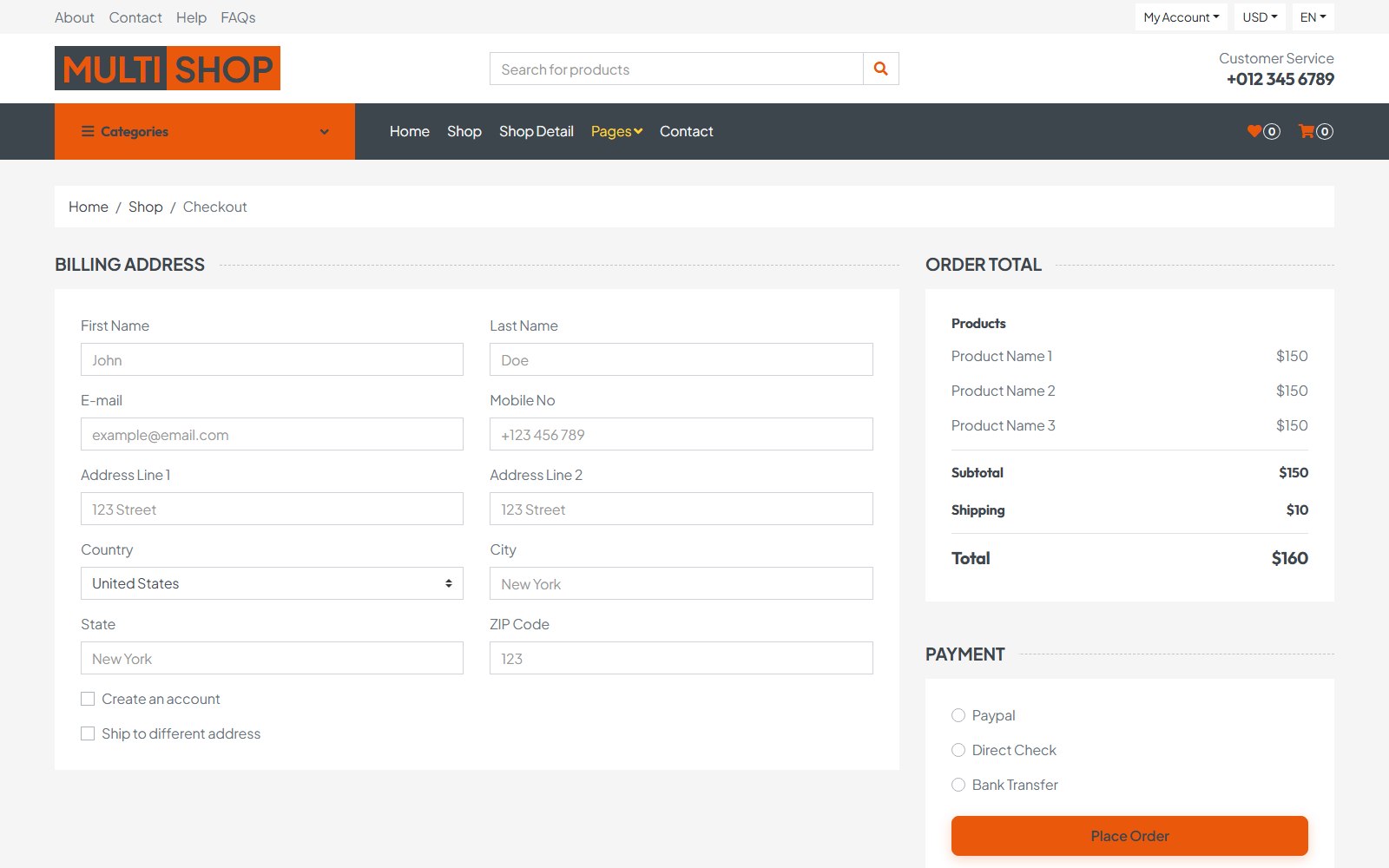
Task: Choose Direct Check payment method
Action: pyautogui.click(x=958, y=750)
